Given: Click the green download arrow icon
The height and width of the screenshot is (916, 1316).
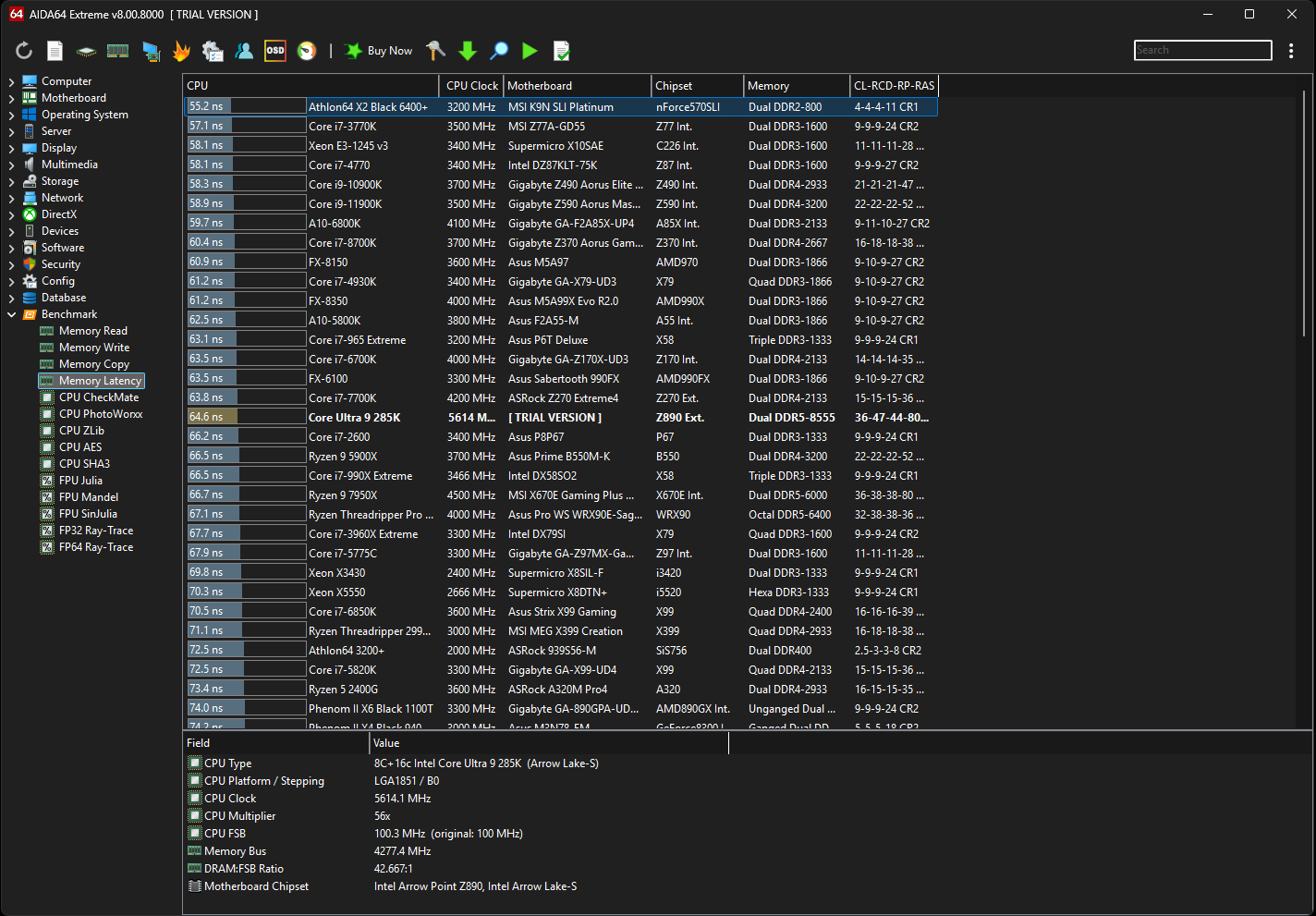Looking at the screenshot, I should click(x=468, y=51).
